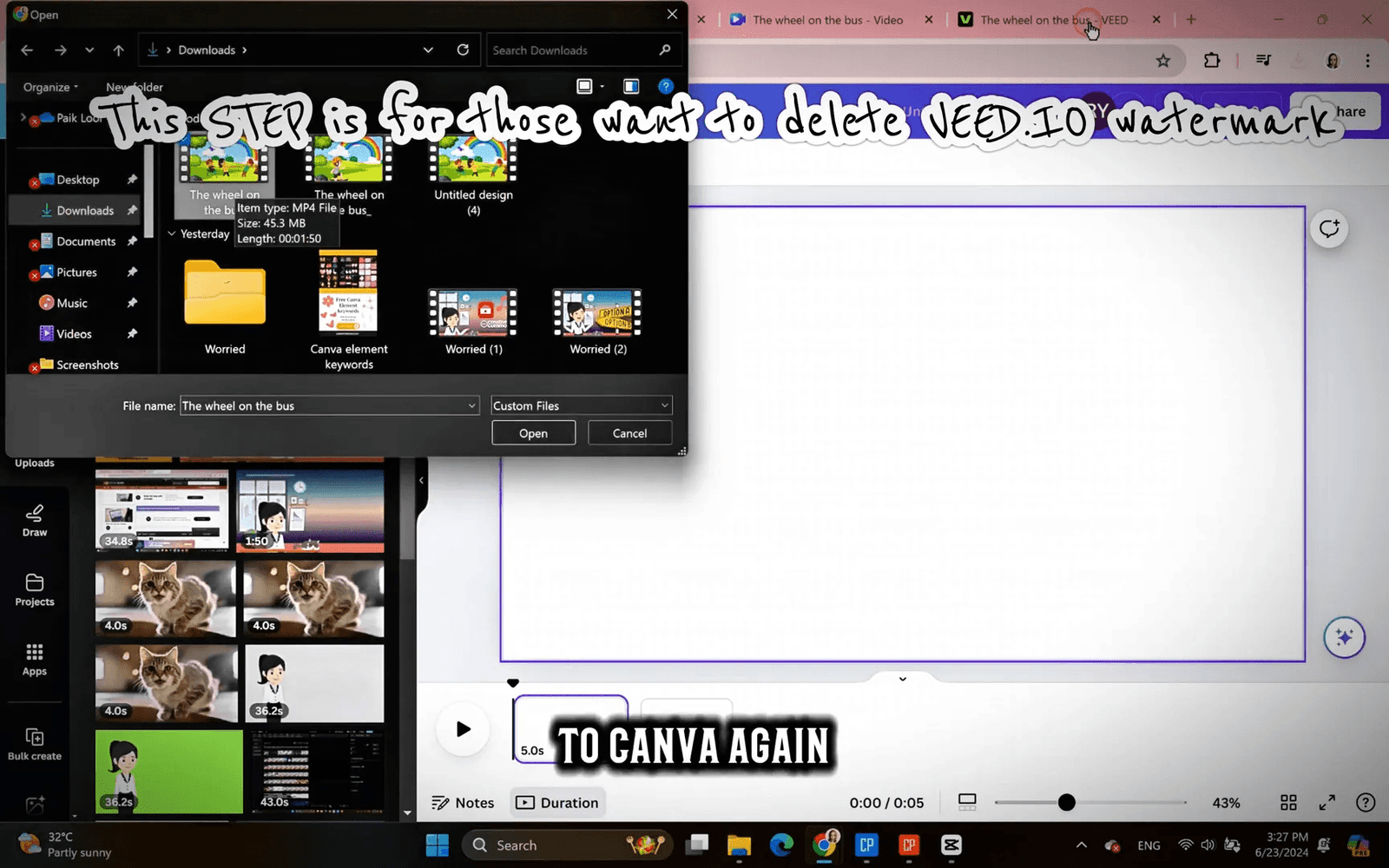Go up one folder level

tap(119, 50)
